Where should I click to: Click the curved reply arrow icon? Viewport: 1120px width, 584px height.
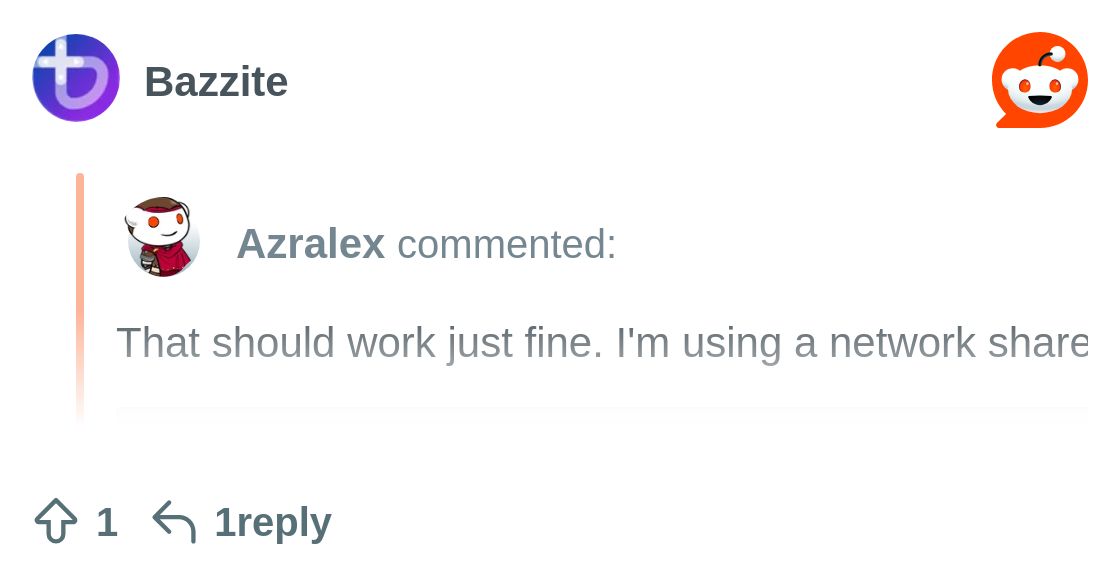[174, 522]
